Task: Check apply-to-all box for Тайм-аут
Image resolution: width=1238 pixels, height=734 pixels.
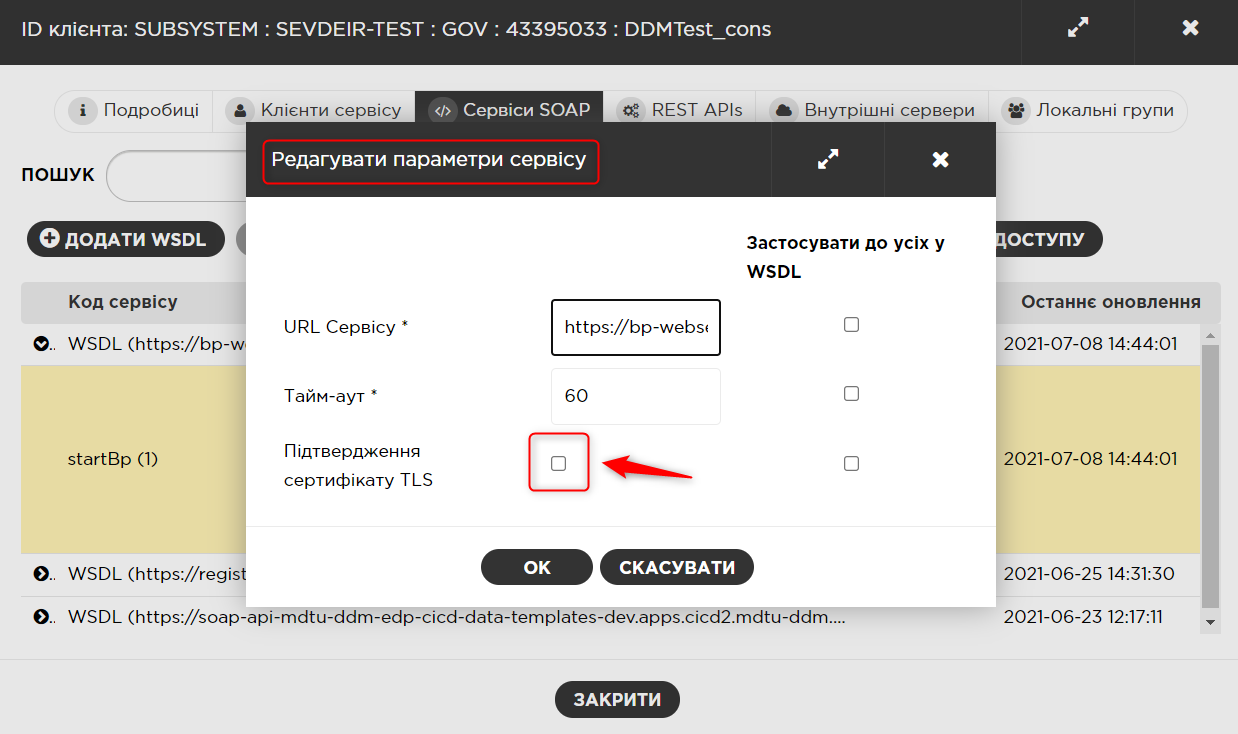Action: point(851,393)
